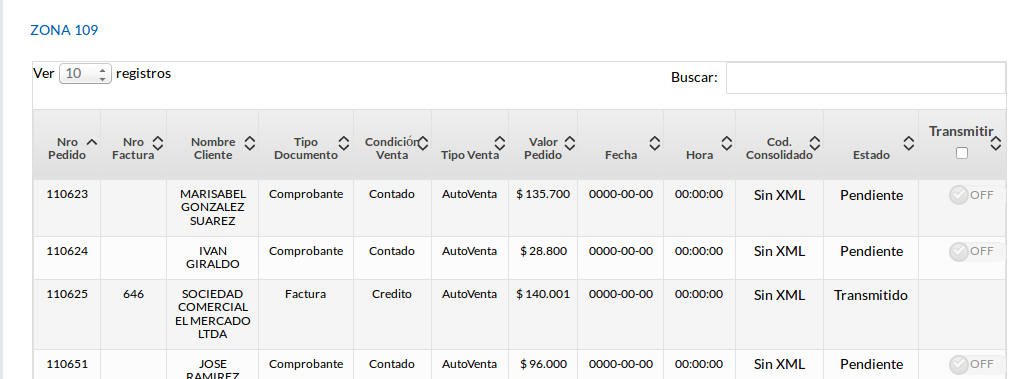This screenshot has width=1018, height=379.
Task: Sort by Condición Venta column header
Action: pos(392,148)
